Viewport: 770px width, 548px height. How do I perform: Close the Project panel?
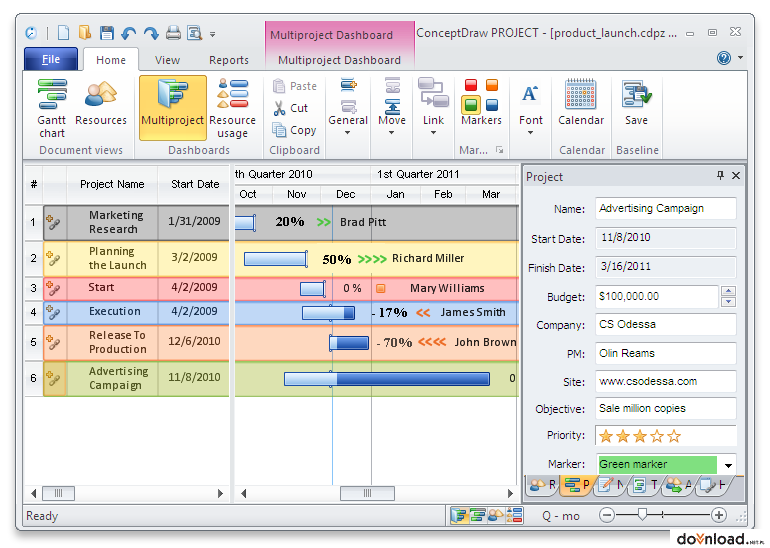pos(736,175)
